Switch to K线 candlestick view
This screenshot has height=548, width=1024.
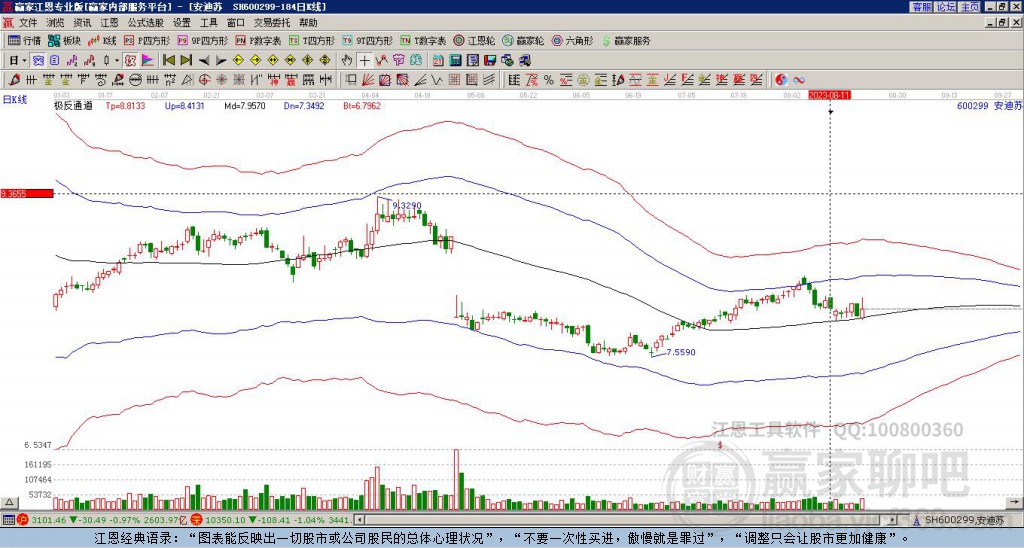[x=102, y=40]
